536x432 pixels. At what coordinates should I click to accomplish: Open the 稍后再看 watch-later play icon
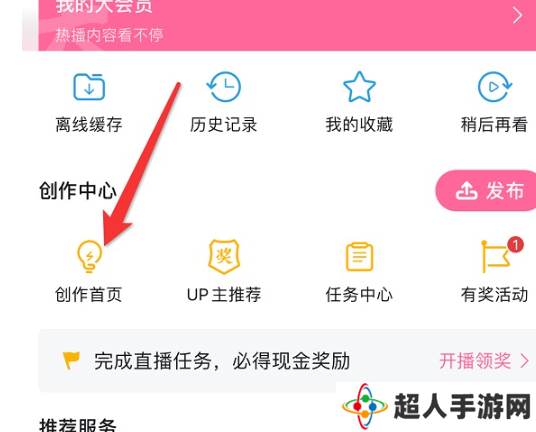click(494, 87)
